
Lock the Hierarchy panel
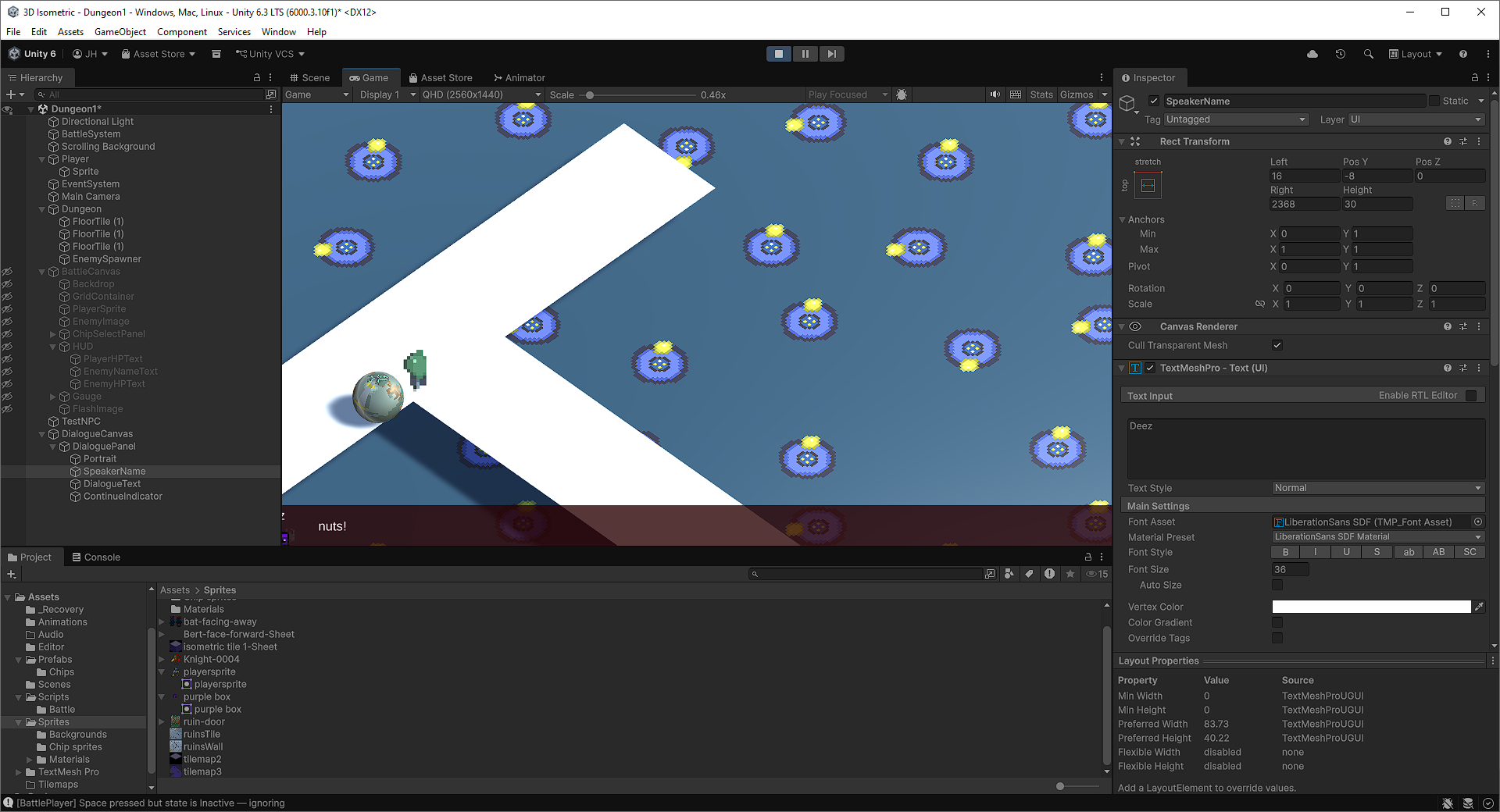(257, 78)
